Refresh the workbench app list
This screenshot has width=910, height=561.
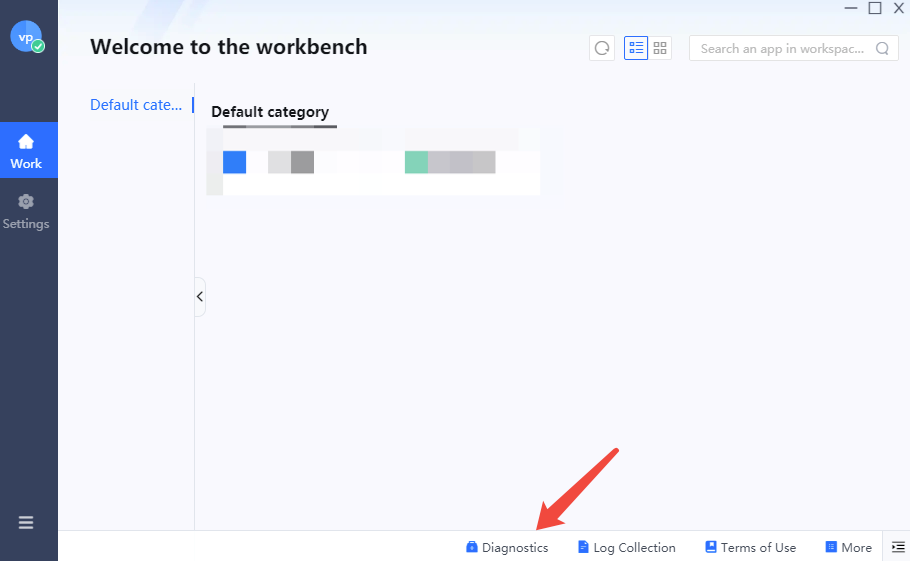602,48
